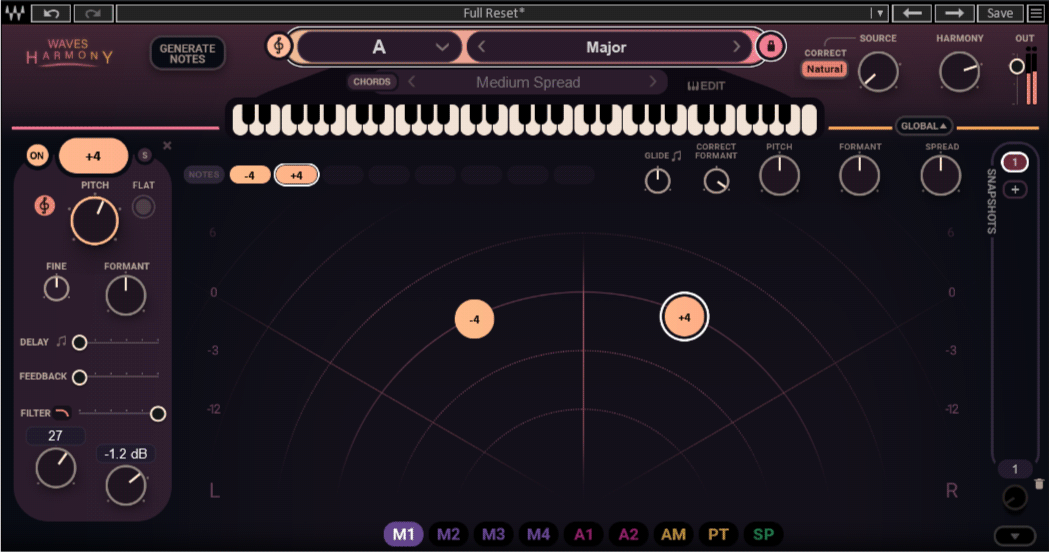Click the global SPREAD knob
This screenshot has height=552, width=1049.
(x=941, y=175)
